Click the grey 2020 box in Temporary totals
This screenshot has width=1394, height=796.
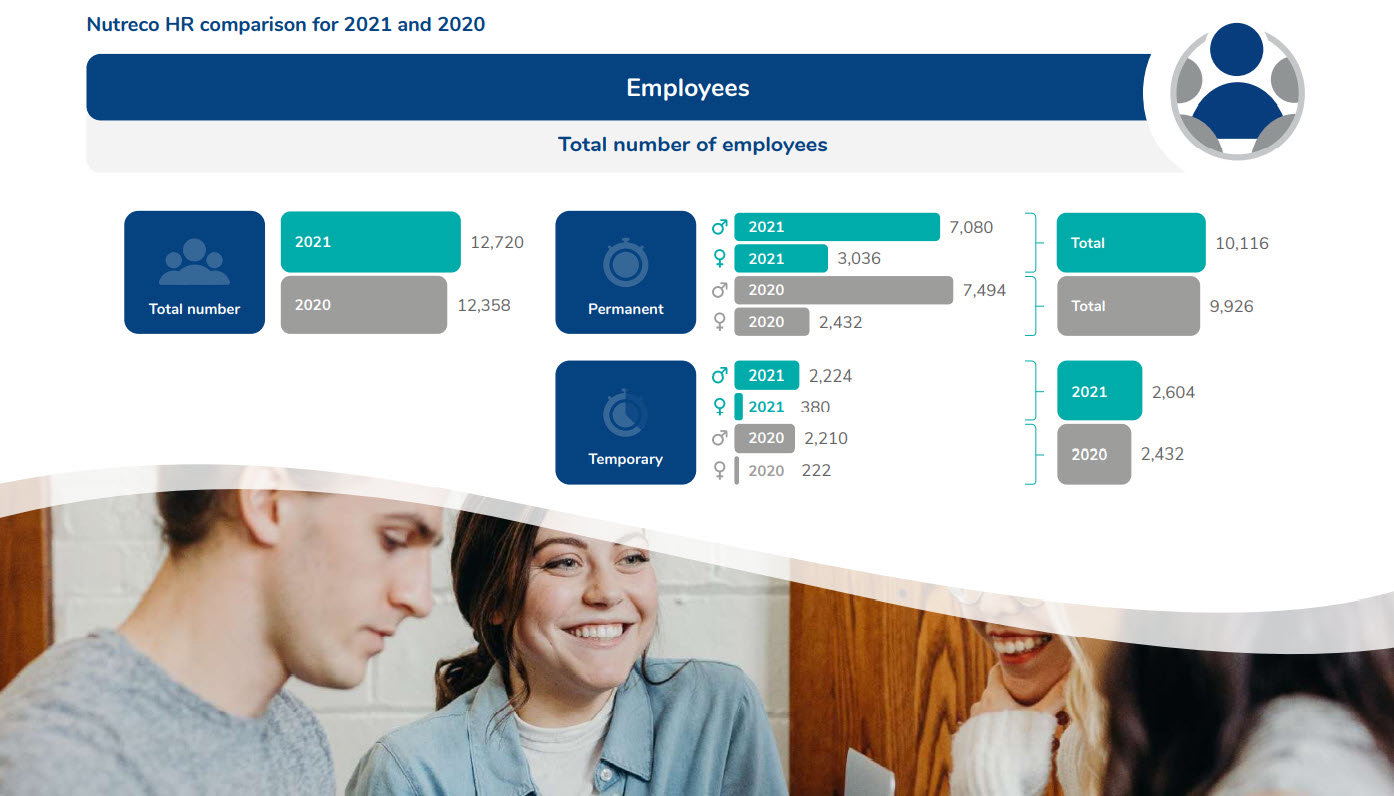coord(1094,454)
